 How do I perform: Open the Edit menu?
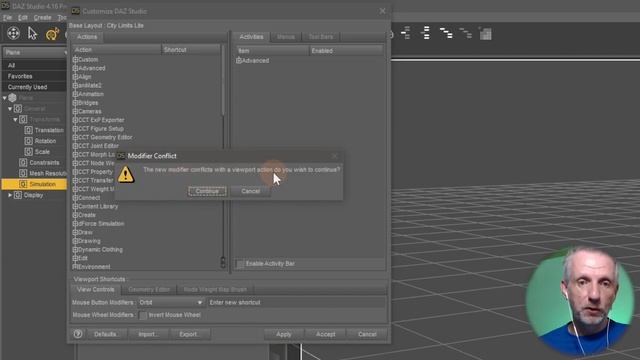(23, 18)
